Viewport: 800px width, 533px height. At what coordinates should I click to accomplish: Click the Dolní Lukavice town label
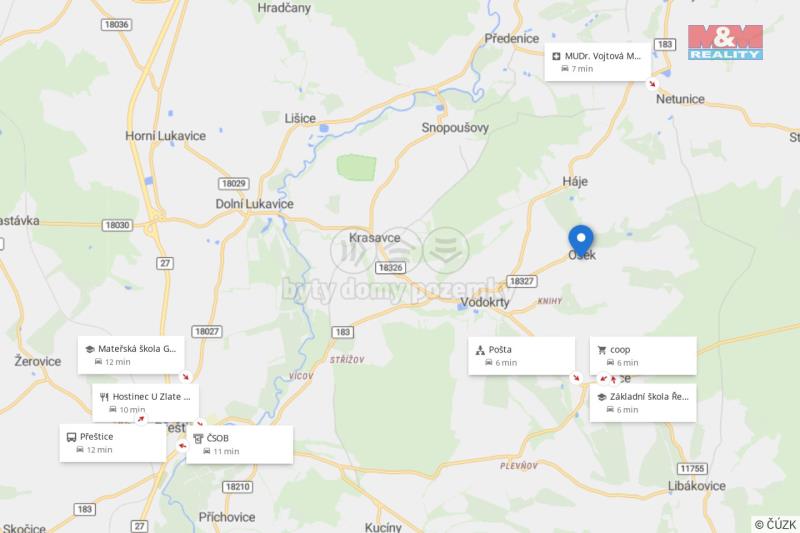click(x=255, y=204)
